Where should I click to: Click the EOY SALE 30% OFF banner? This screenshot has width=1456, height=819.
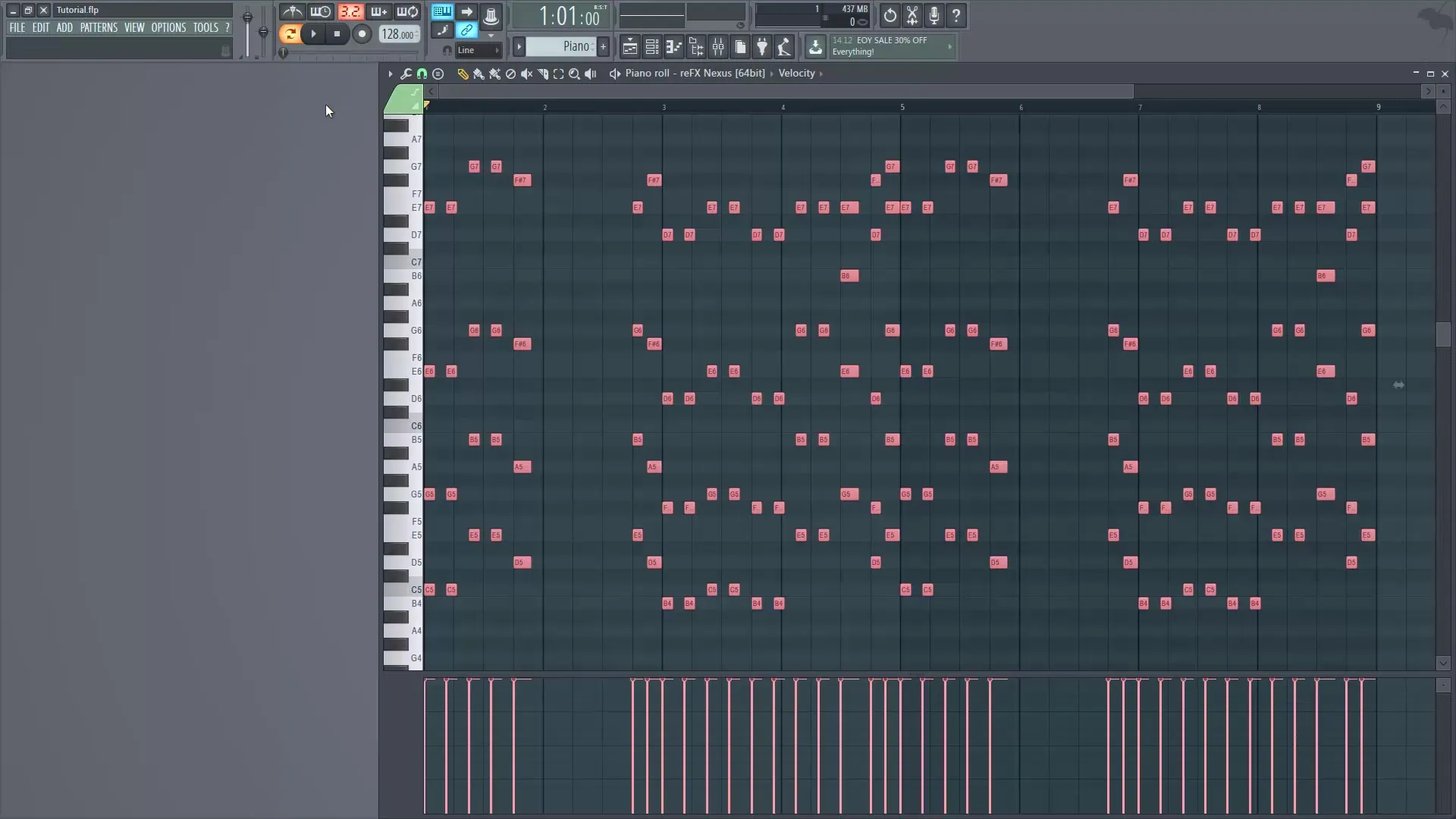pyautogui.click(x=883, y=46)
